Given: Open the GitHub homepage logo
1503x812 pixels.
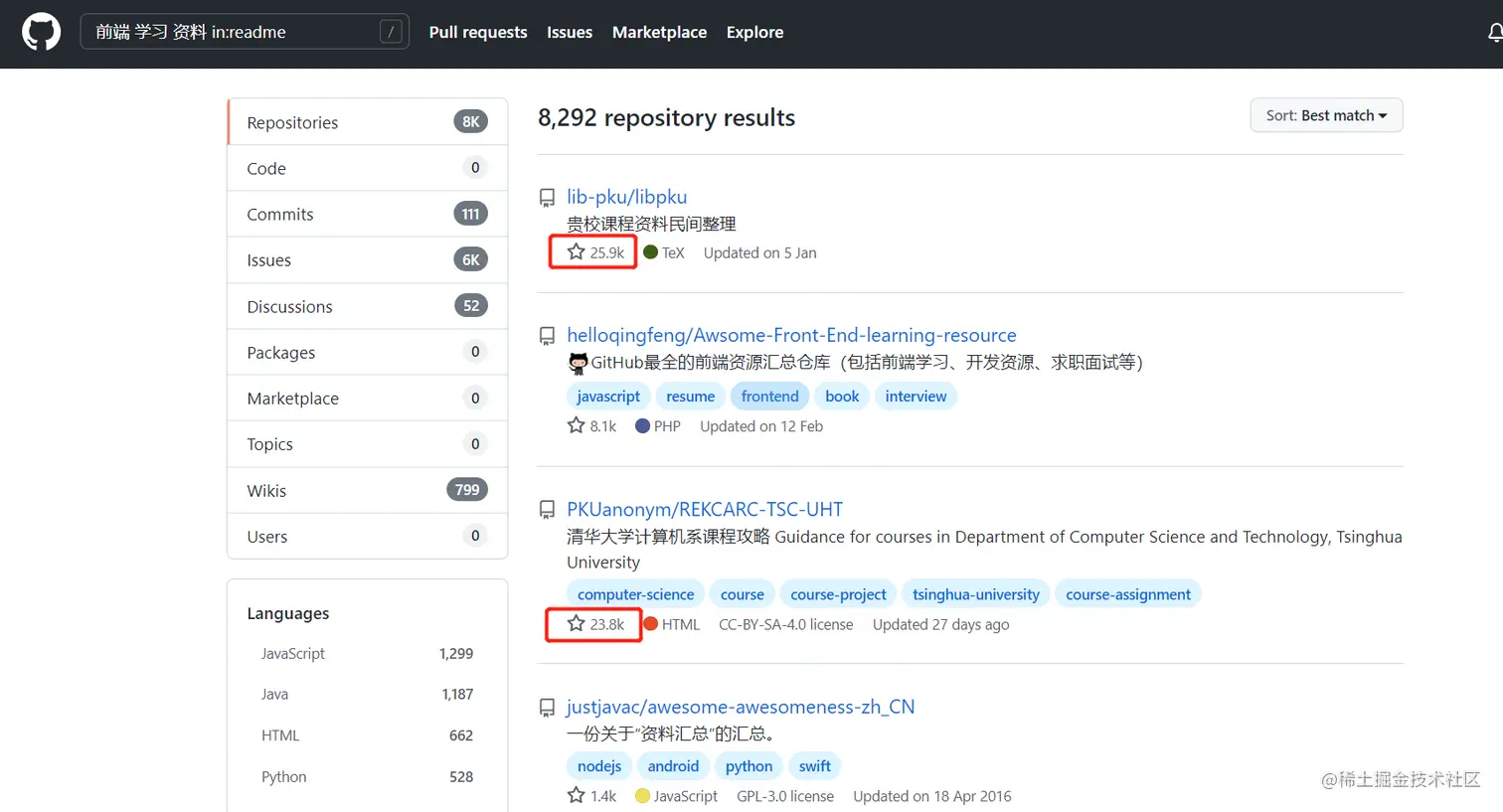Looking at the screenshot, I should click(41, 32).
